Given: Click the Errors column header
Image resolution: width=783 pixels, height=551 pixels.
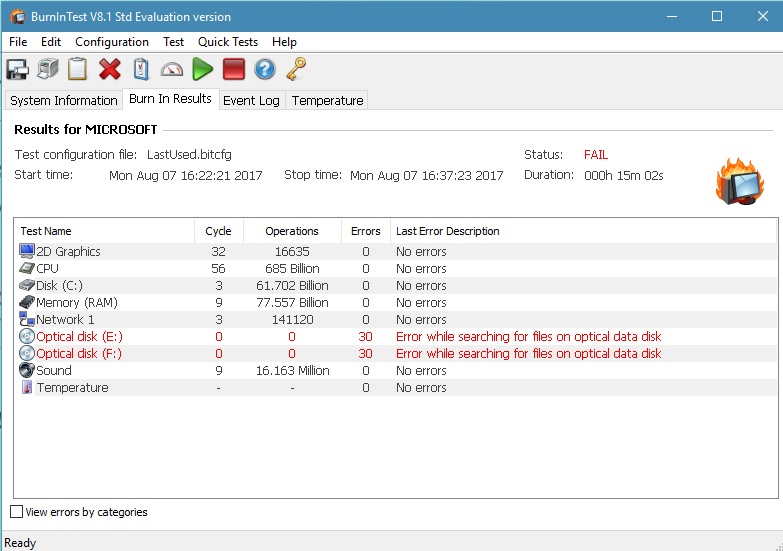Looking at the screenshot, I should click(365, 231).
